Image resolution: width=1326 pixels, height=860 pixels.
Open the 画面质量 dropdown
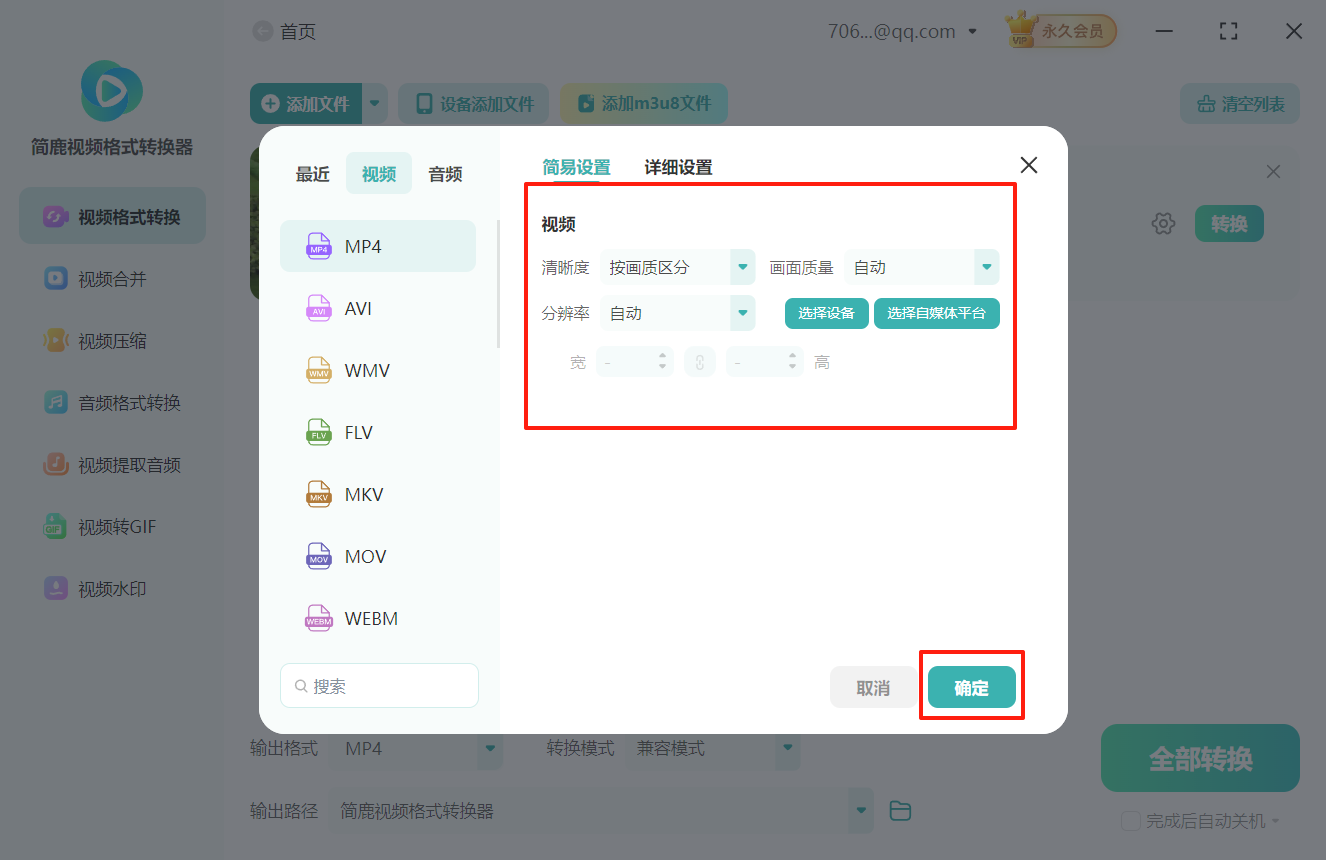pos(921,267)
